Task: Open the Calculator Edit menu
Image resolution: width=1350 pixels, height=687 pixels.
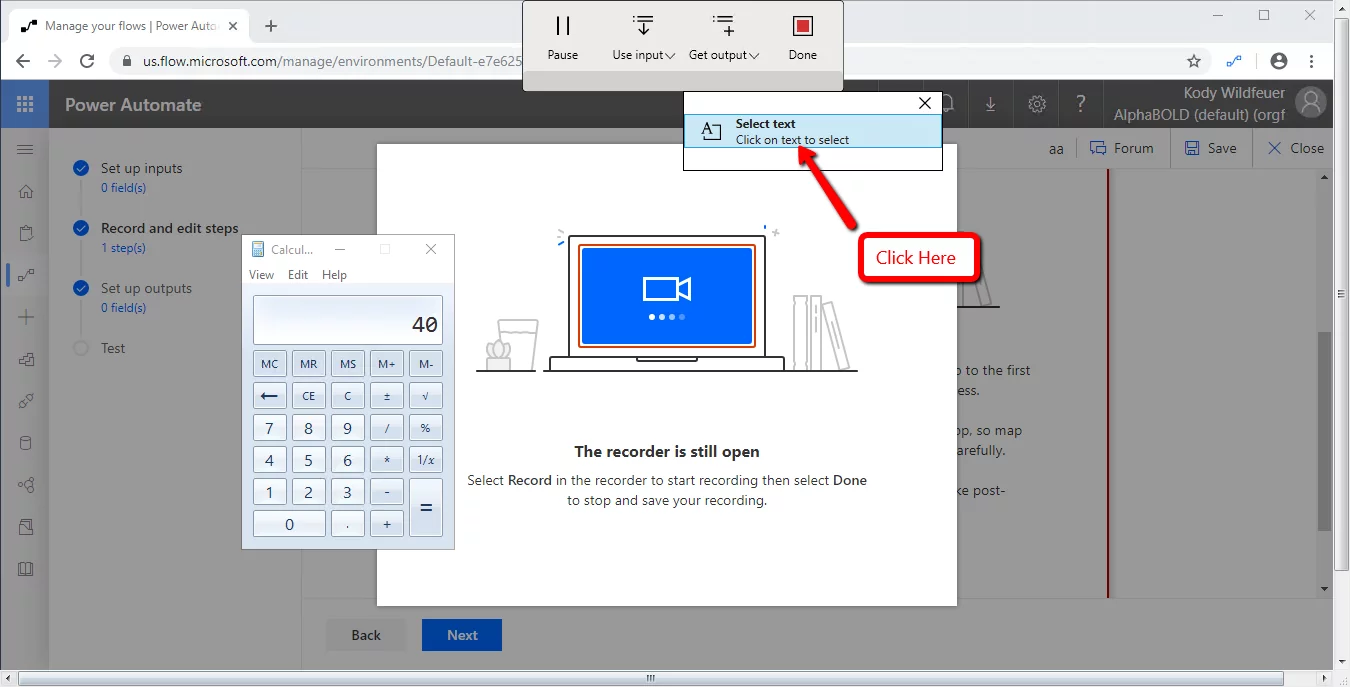Action: pos(298,275)
